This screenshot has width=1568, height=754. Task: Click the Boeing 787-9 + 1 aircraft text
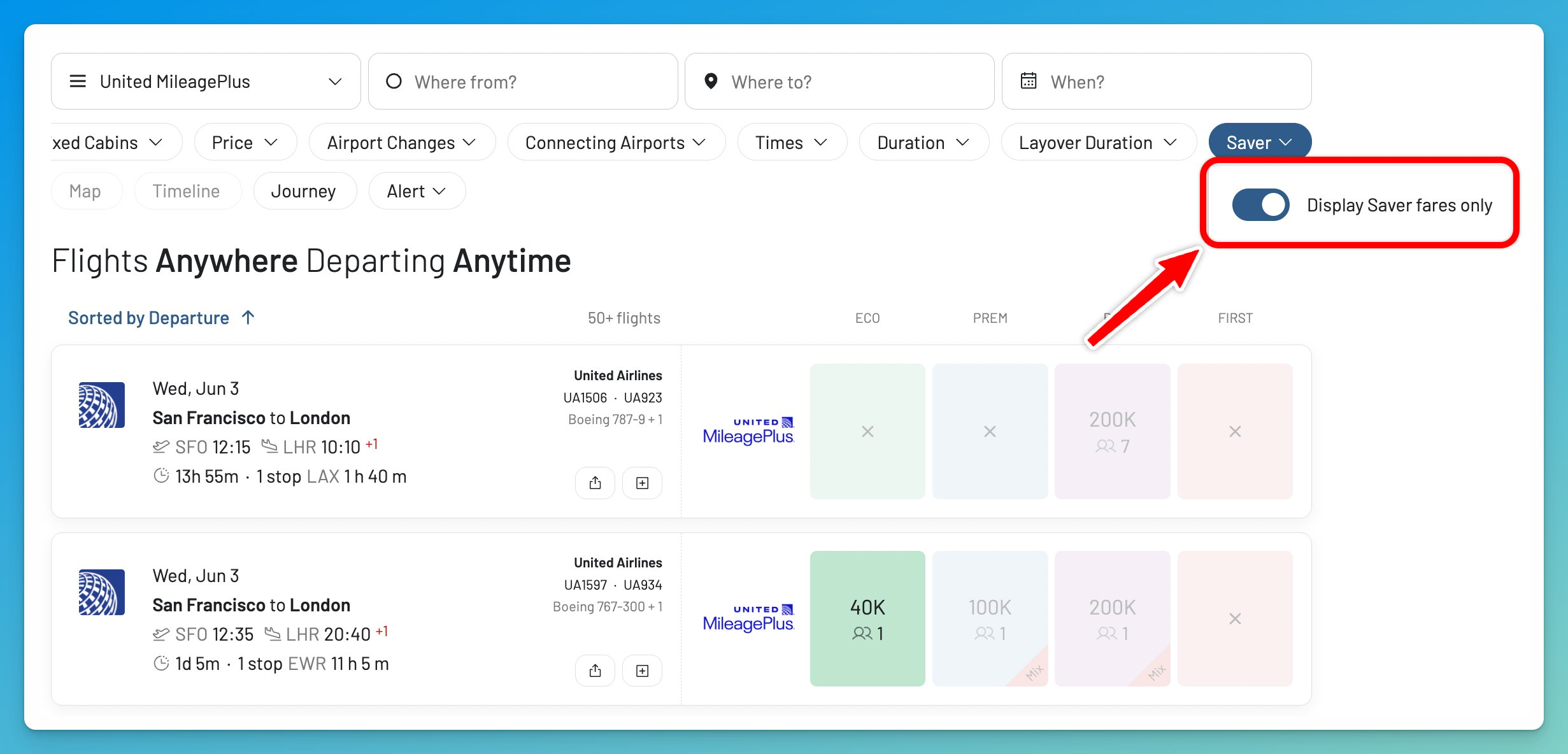(x=615, y=420)
